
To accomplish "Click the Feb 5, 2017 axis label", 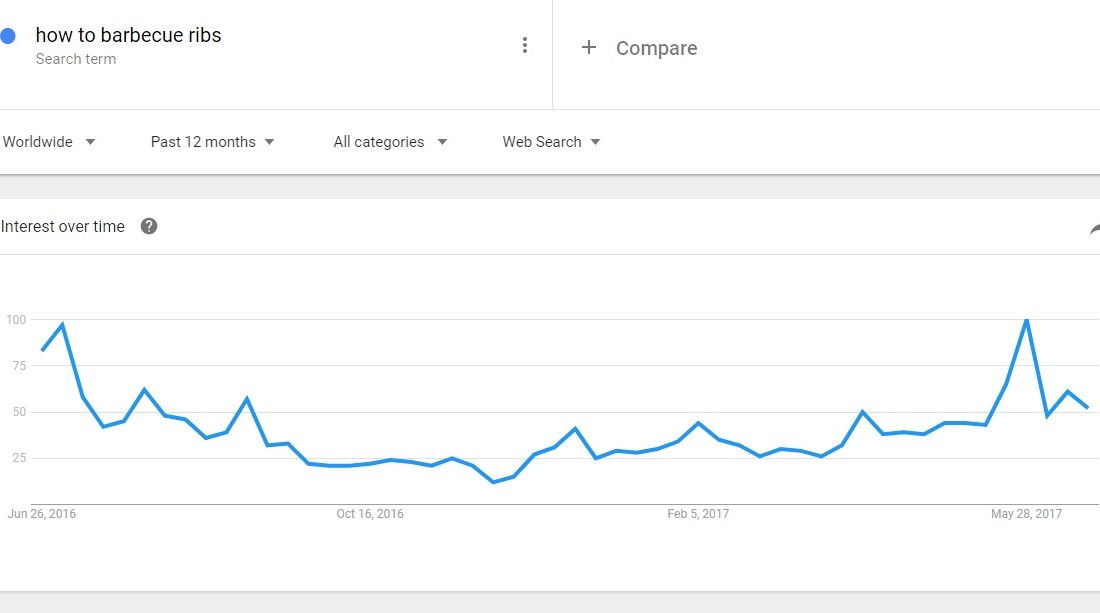I will 698,513.
